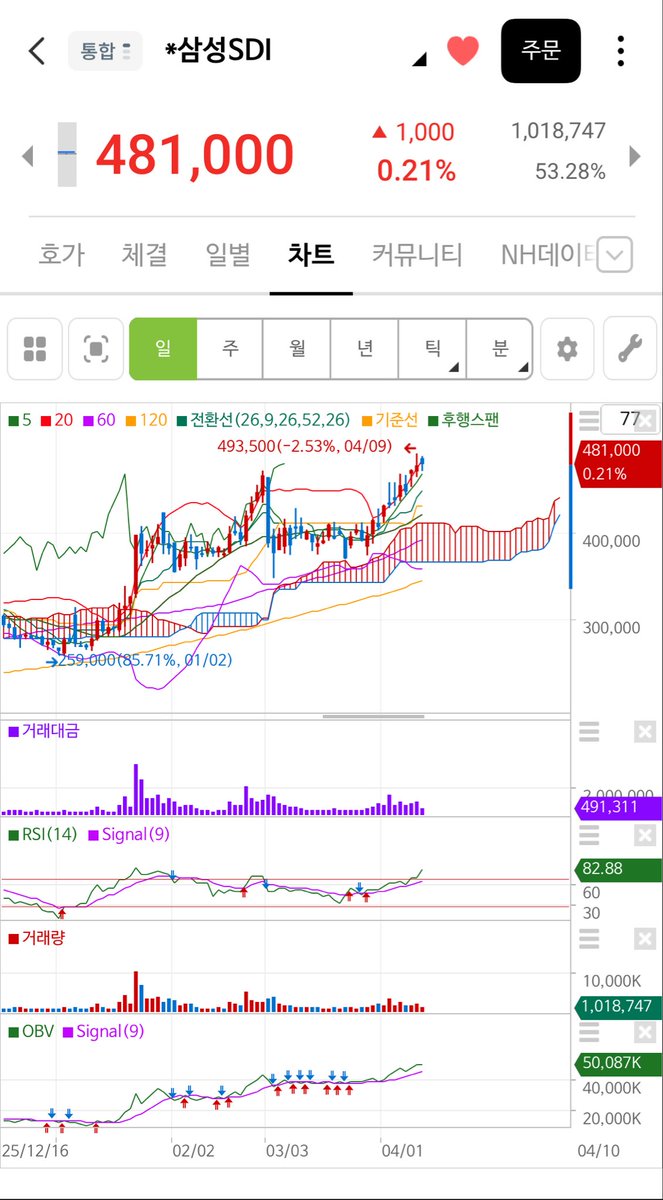Viewport: 663px width, 1200px height.
Task: Open NH데이터 tab
Action: tap(548, 254)
